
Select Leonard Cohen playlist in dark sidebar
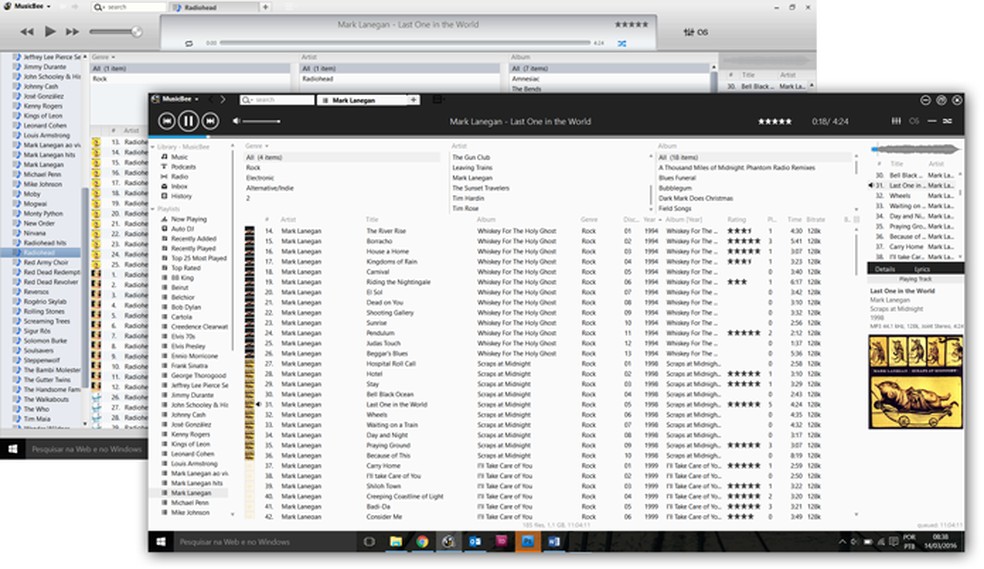(x=192, y=454)
